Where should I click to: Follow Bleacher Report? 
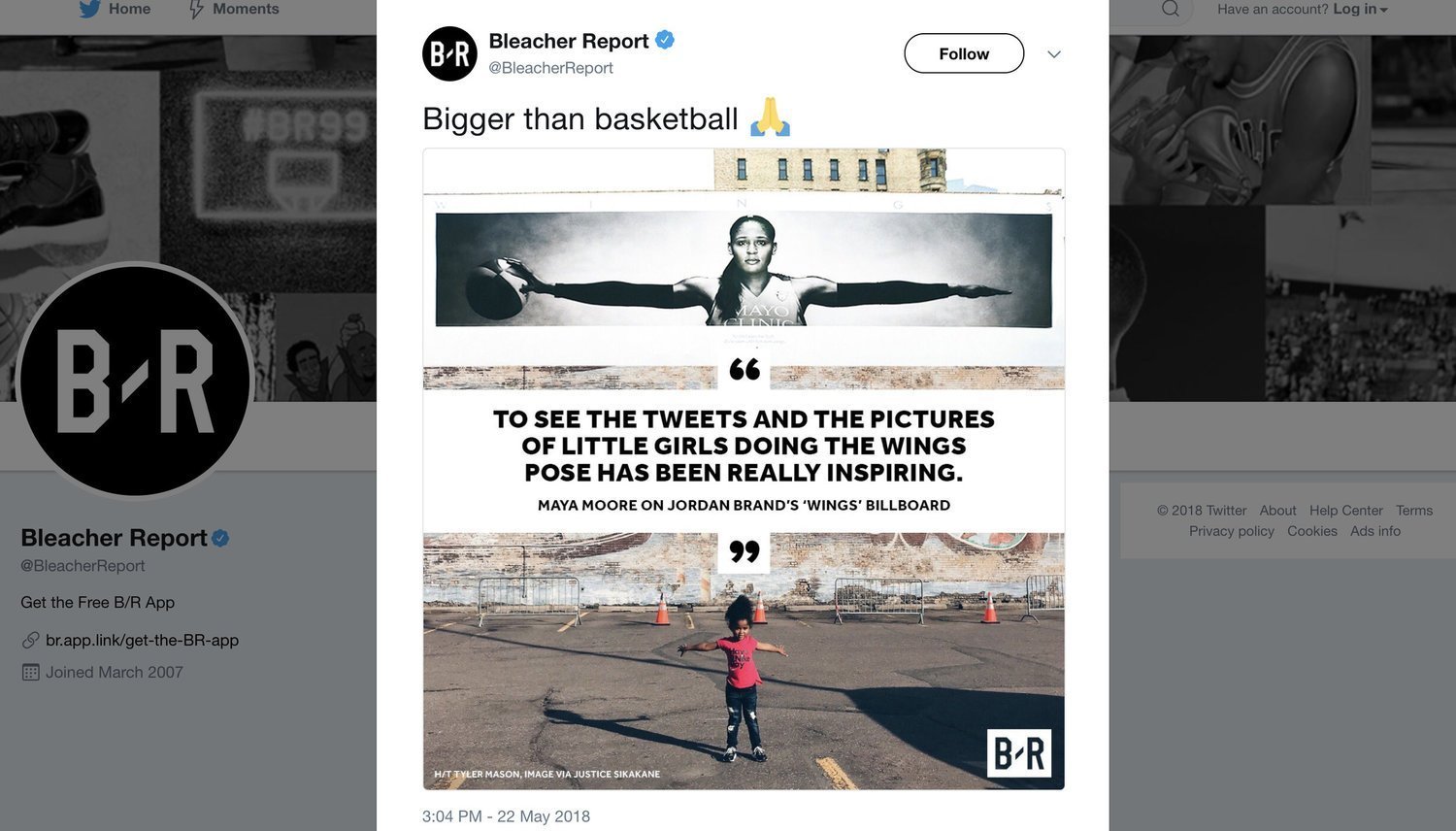pos(964,53)
